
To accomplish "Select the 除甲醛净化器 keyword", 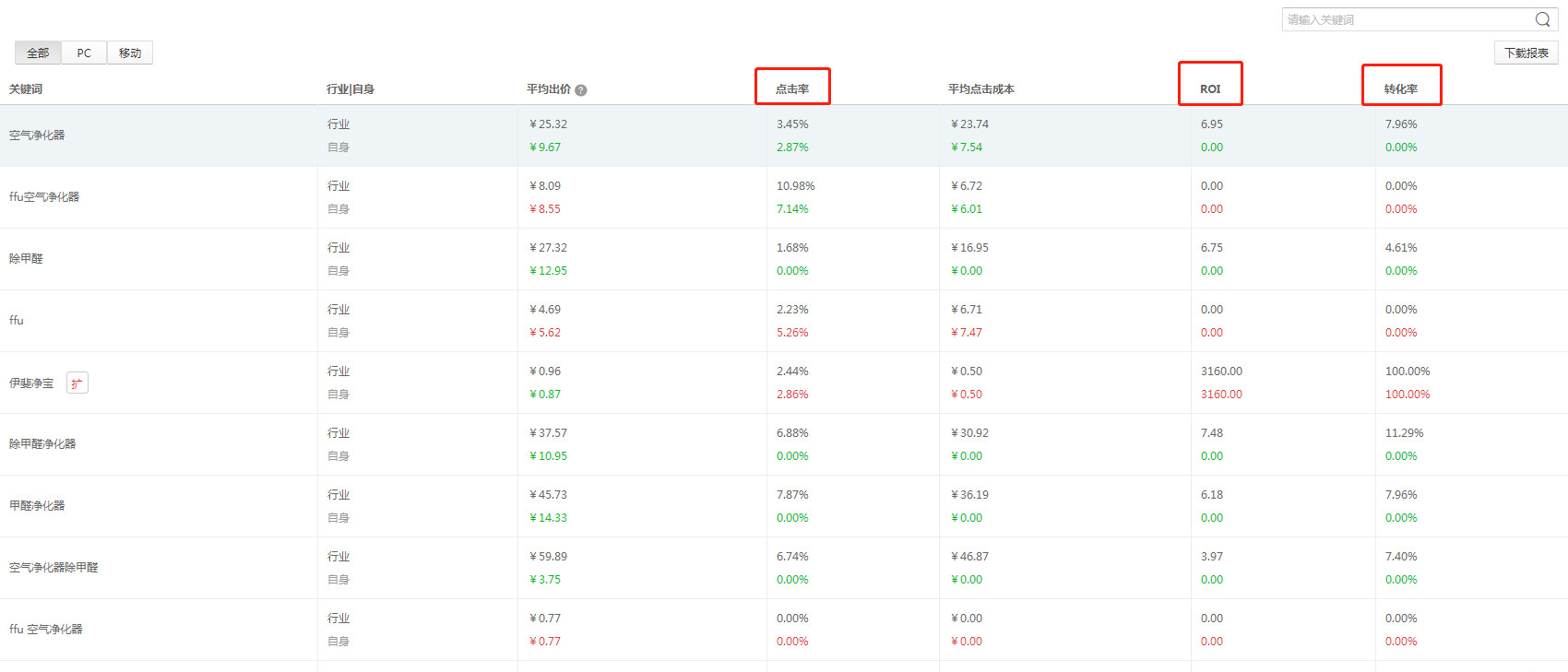I will (42, 444).
